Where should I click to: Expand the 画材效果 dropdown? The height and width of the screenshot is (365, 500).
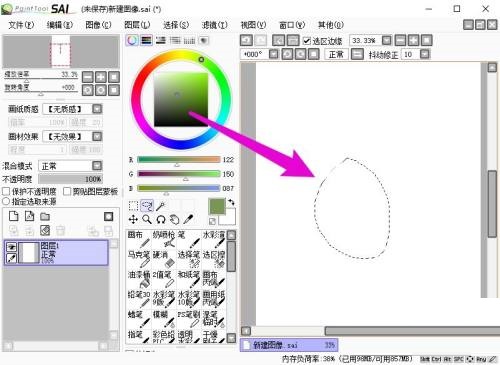pyautogui.click(x=97, y=136)
